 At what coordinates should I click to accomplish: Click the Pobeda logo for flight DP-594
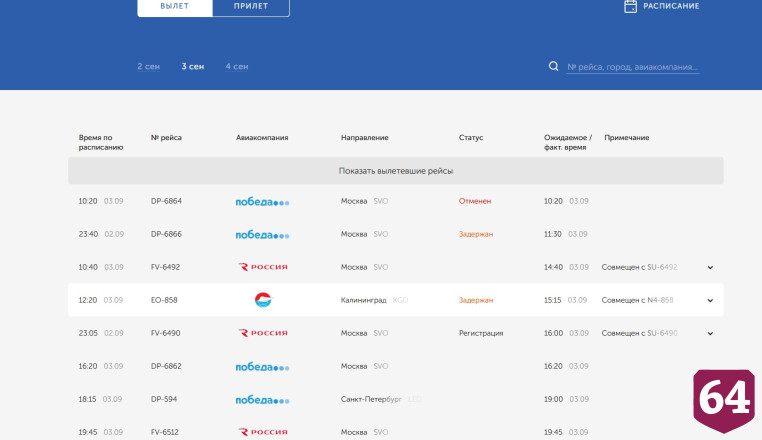coord(262,400)
